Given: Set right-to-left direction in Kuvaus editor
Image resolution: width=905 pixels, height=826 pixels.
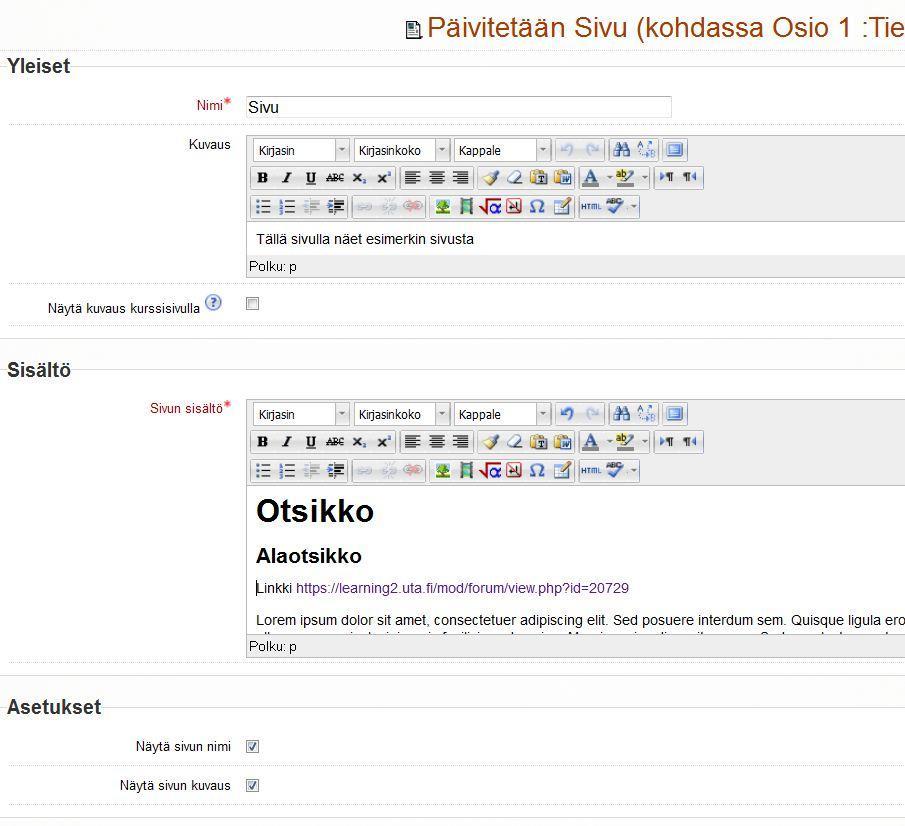Looking at the screenshot, I should (x=690, y=178).
